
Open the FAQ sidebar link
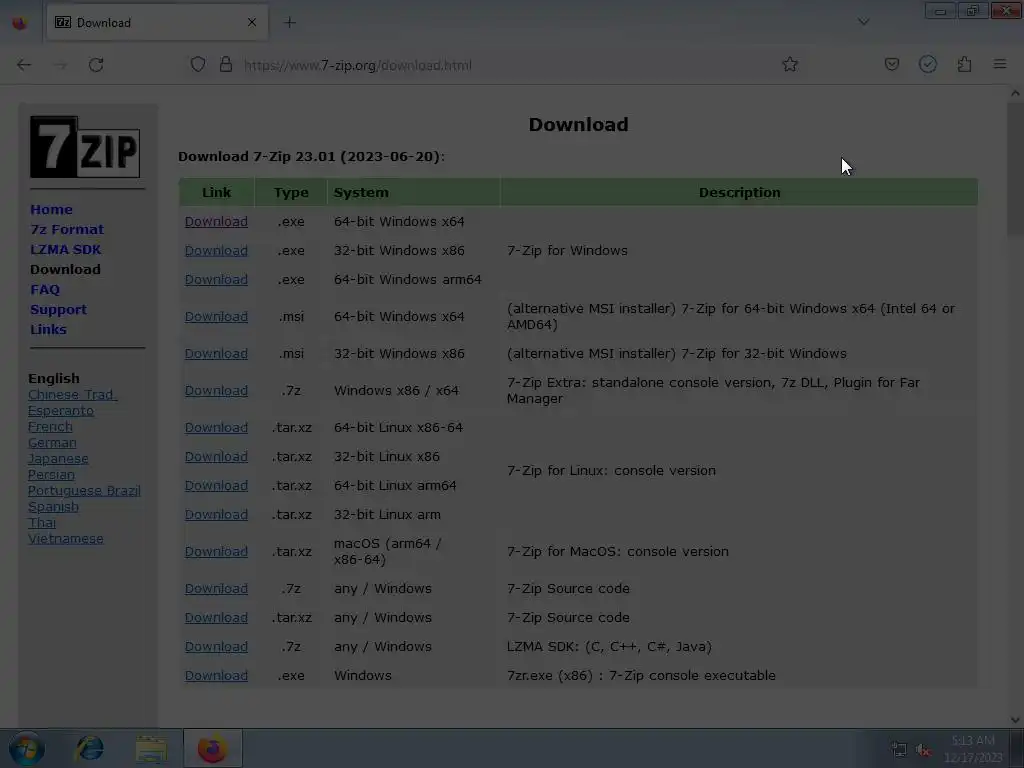coord(45,289)
